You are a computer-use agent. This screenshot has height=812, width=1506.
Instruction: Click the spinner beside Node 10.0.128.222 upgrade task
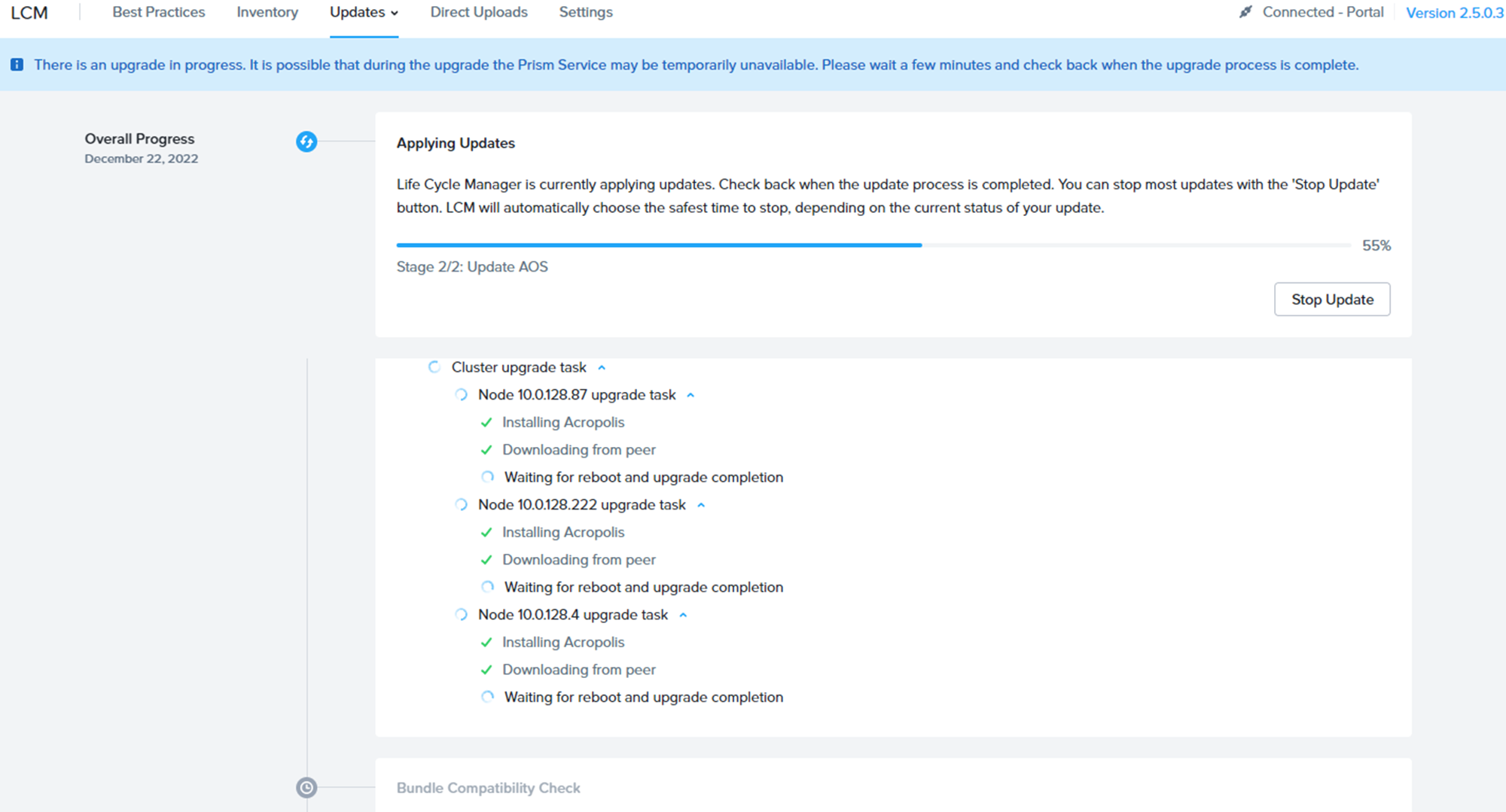[461, 505]
